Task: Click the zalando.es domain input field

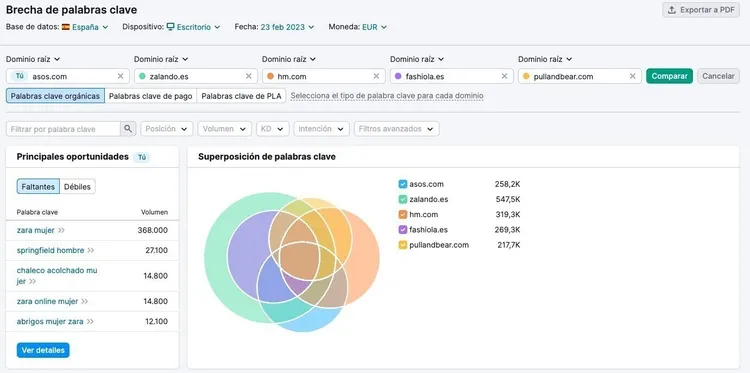Action: click(196, 76)
